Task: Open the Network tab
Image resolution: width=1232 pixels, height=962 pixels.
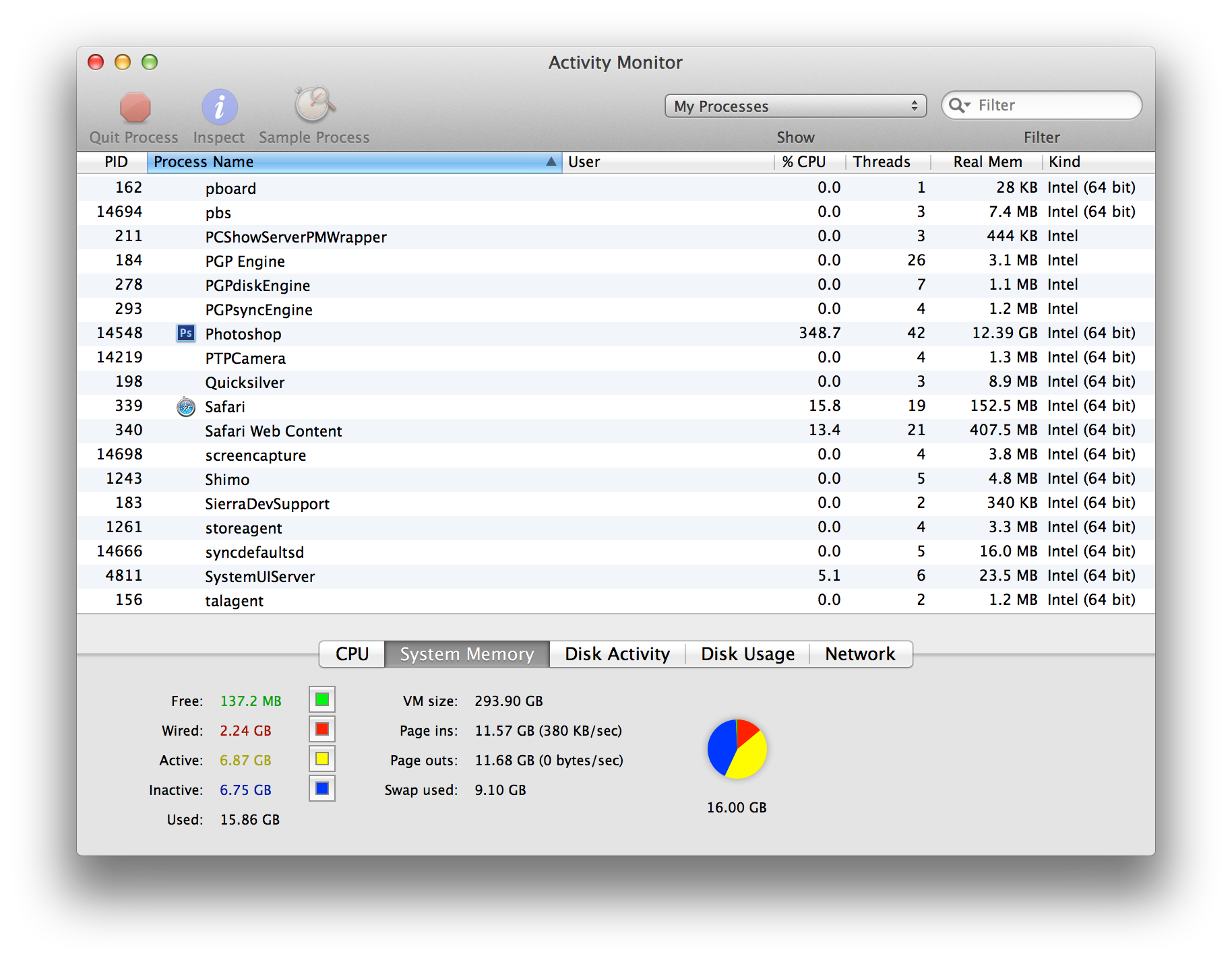Action: [861, 654]
